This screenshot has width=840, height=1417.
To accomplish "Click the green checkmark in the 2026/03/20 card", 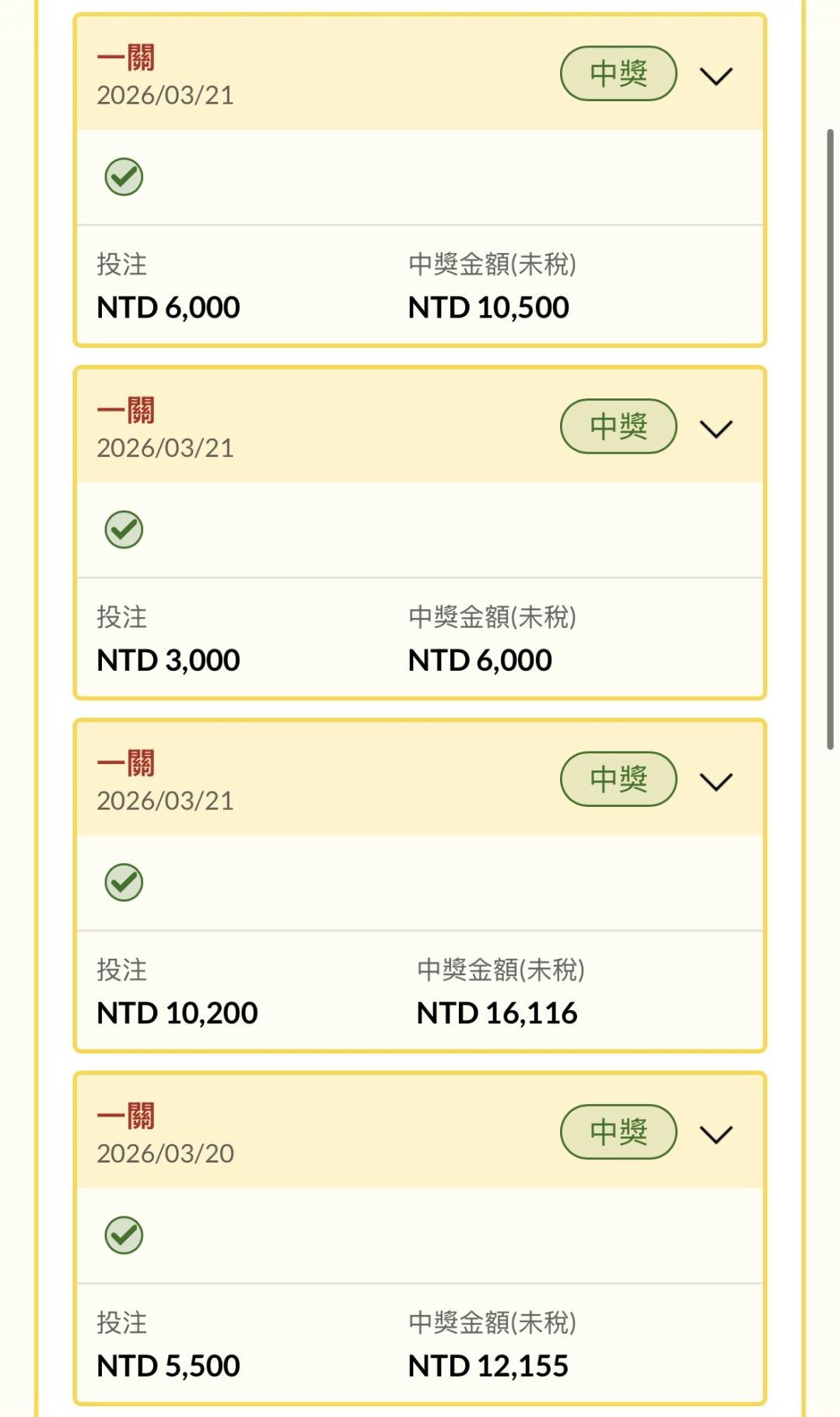I will (124, 1235).
